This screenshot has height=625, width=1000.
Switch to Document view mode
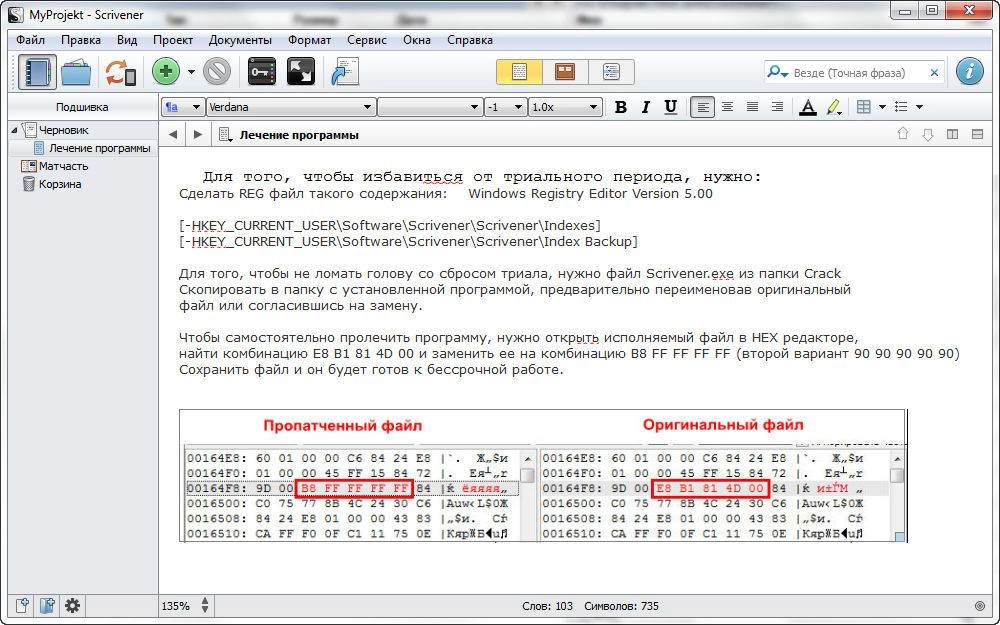point(519,71)
